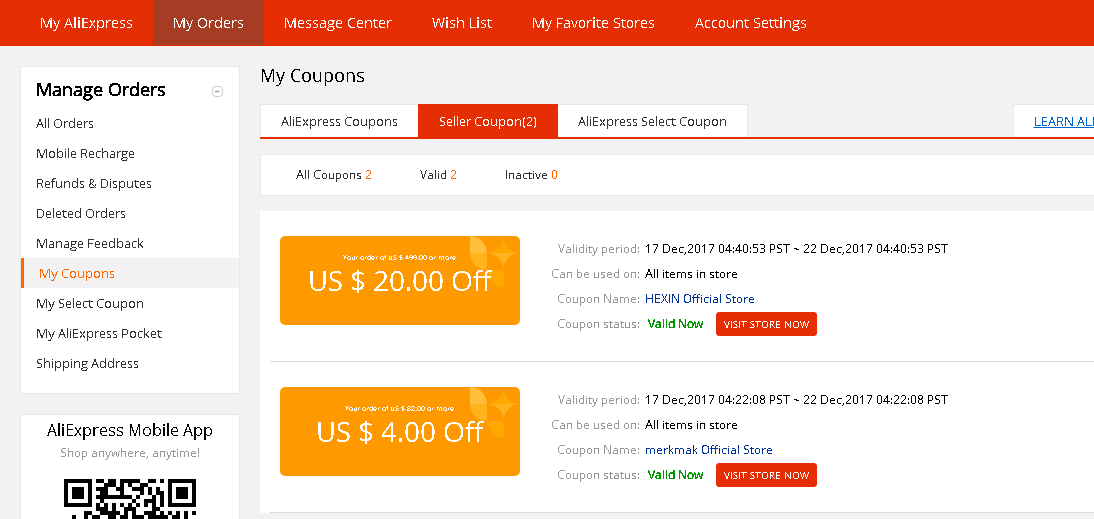Open My AliExpress Pocket

click(99, 334)
